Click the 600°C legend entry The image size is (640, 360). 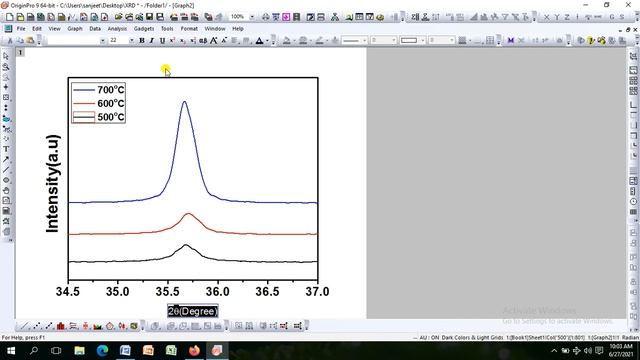point(98,103)
